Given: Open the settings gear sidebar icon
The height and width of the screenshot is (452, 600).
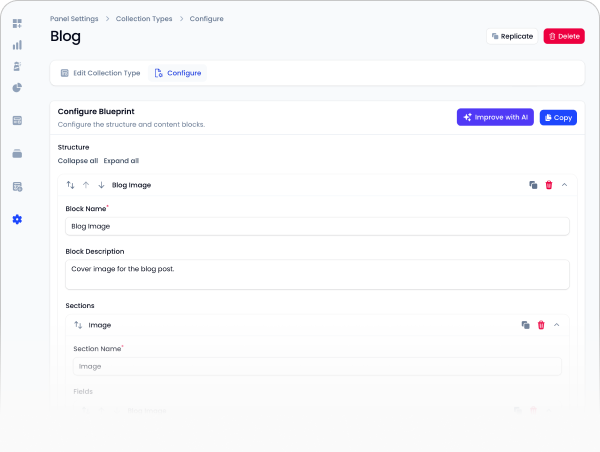Looking at the screenshot, I should (17, 219).
